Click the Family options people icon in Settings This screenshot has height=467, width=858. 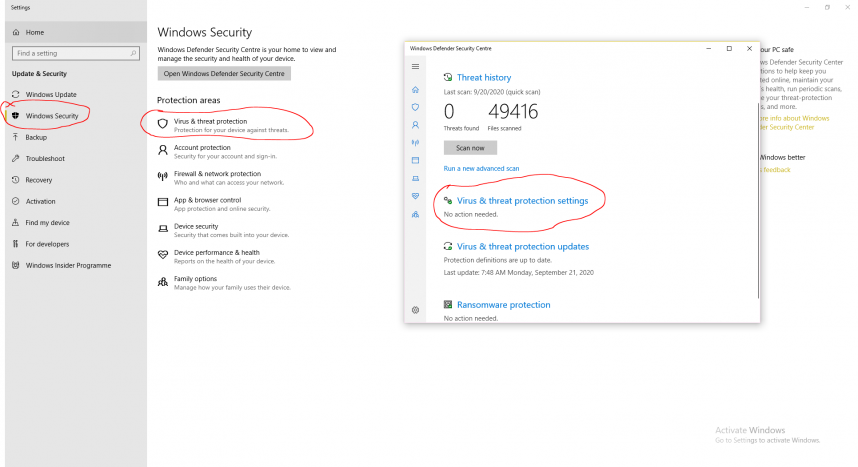[163, 281]
